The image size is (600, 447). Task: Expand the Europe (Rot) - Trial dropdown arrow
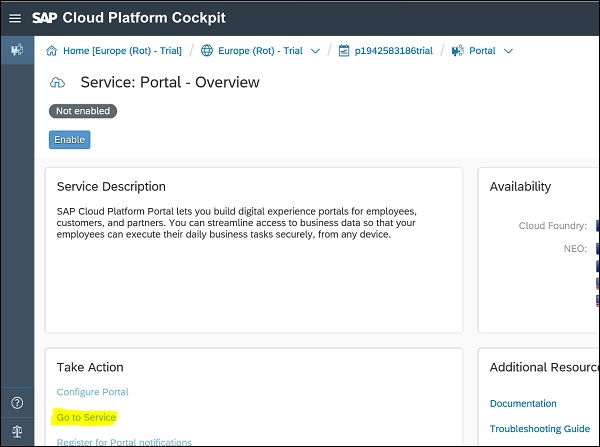316,51
